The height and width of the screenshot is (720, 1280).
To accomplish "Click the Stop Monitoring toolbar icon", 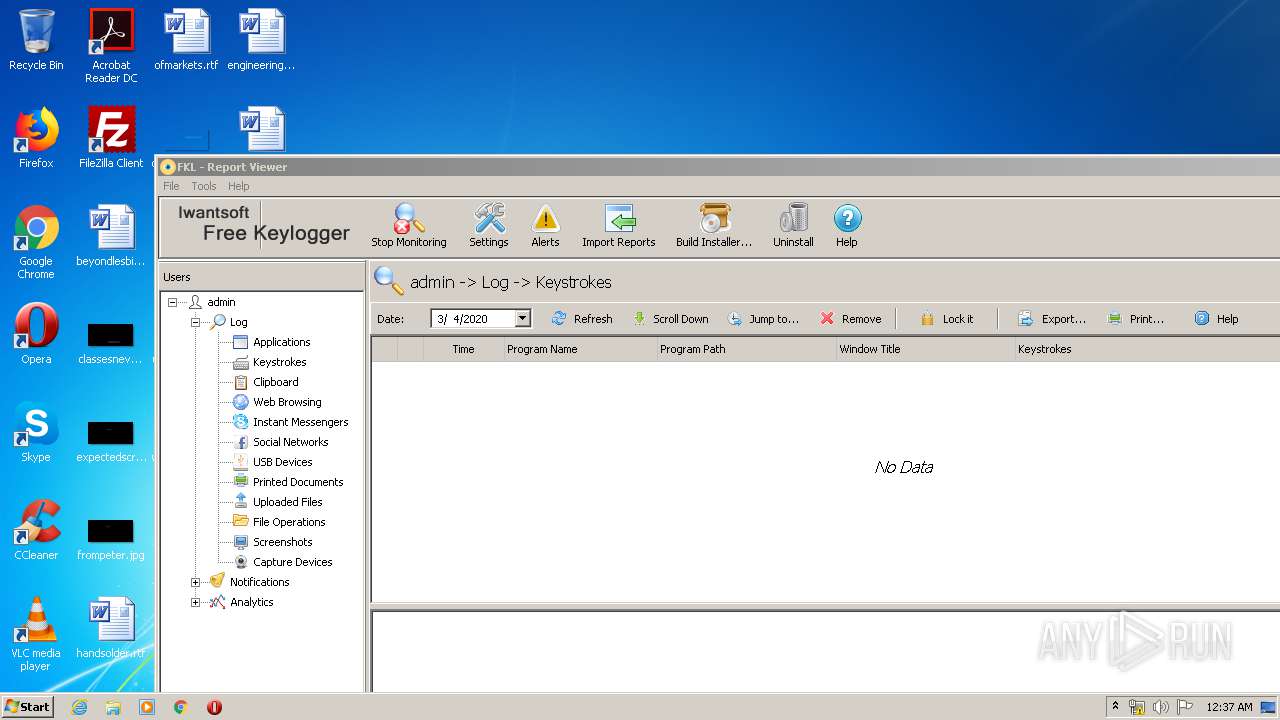I will pos(408,225).
